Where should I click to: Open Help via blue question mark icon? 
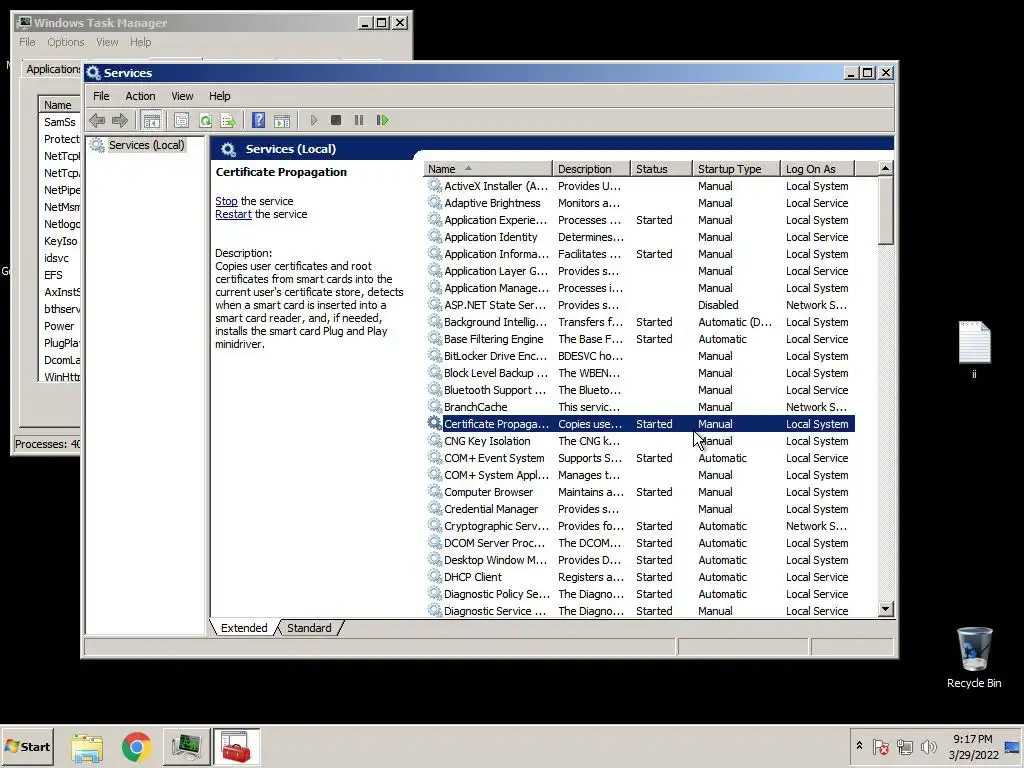[259, 120]
